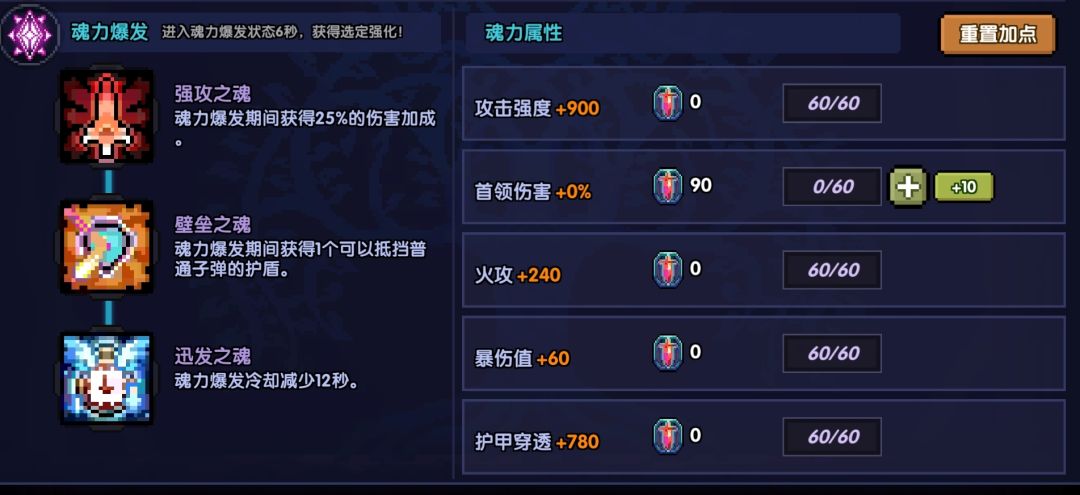The image size is (1080, 495).
Task: Tap the +10 button for 首领伤害
Action: (963, 187)
